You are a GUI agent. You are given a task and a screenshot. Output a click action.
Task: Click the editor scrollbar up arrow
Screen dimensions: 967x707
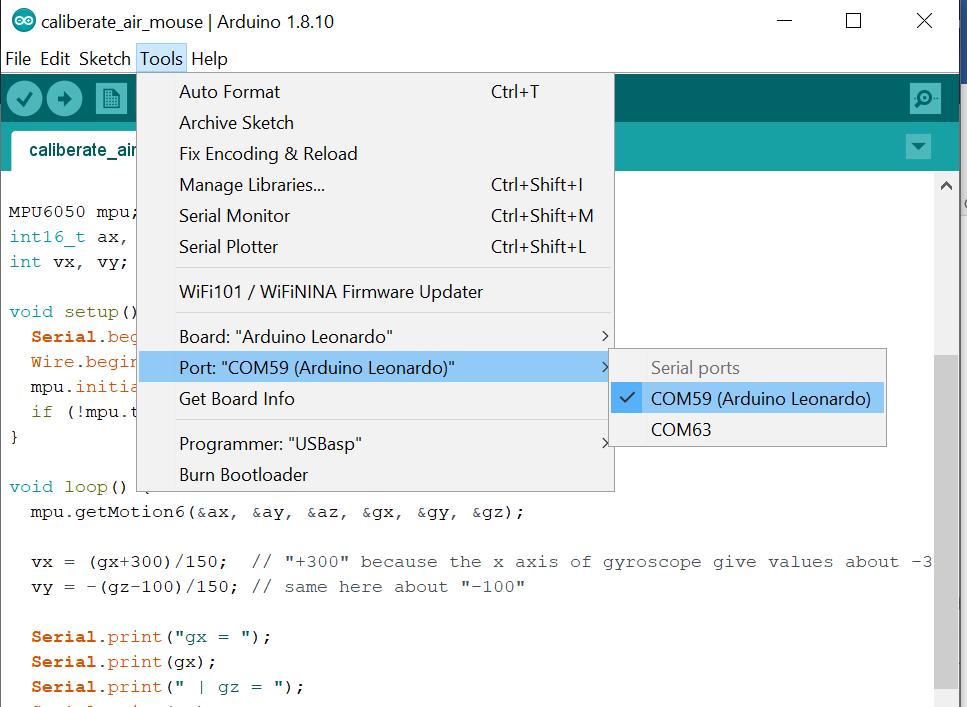click(946, 186)
